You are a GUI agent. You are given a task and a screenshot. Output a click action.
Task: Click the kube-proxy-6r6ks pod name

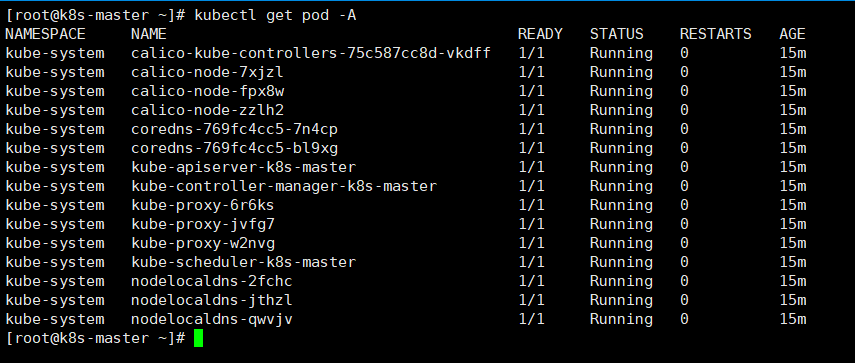pos(203,205)
